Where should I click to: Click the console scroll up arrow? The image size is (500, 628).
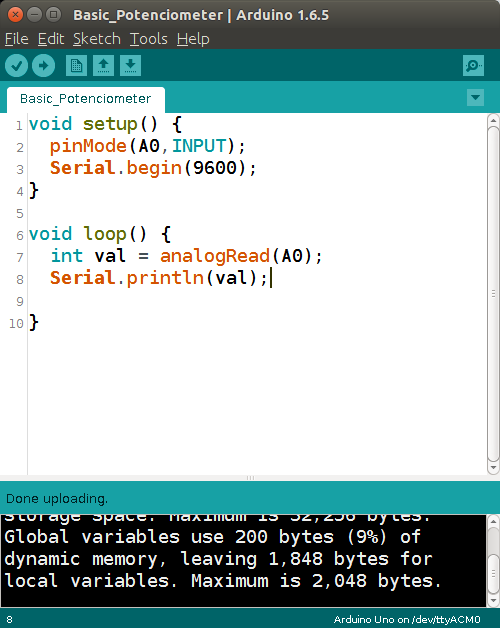pyautogui.click(x=493, y=521)
